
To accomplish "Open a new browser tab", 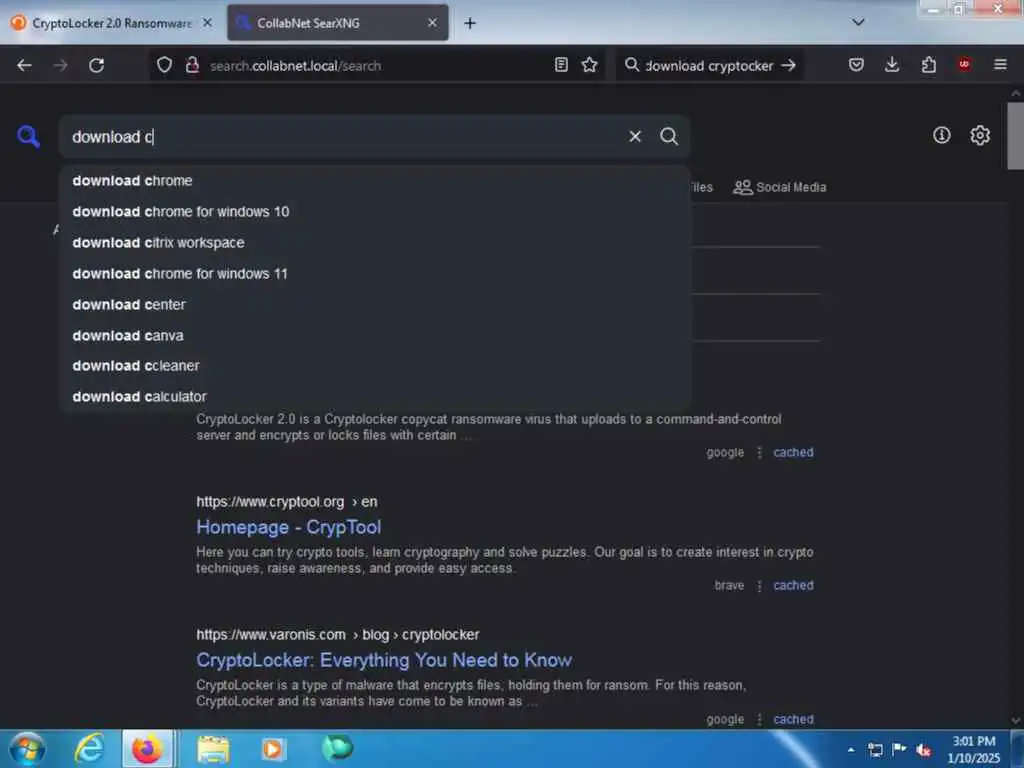I will pos(470,23).
